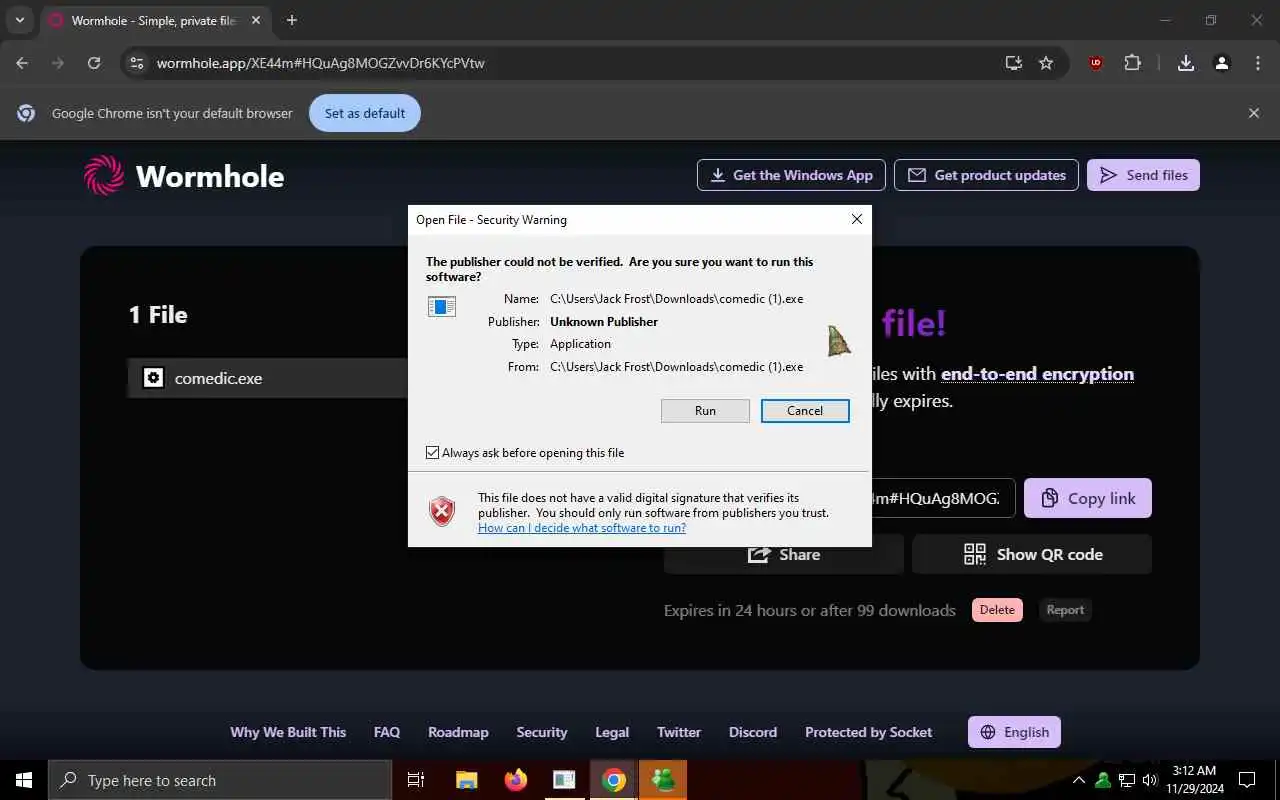This screenshot has width=1280, height=800.
Task: Click the Run button in security warning
Action: click(x=705, y=411)
